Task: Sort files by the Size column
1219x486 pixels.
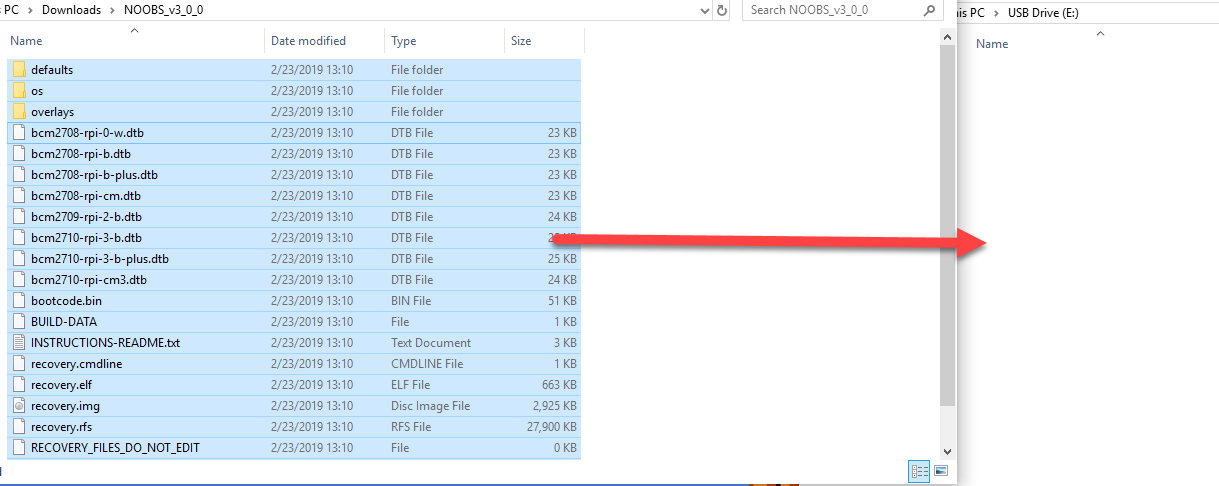Action: pos(521,41)
